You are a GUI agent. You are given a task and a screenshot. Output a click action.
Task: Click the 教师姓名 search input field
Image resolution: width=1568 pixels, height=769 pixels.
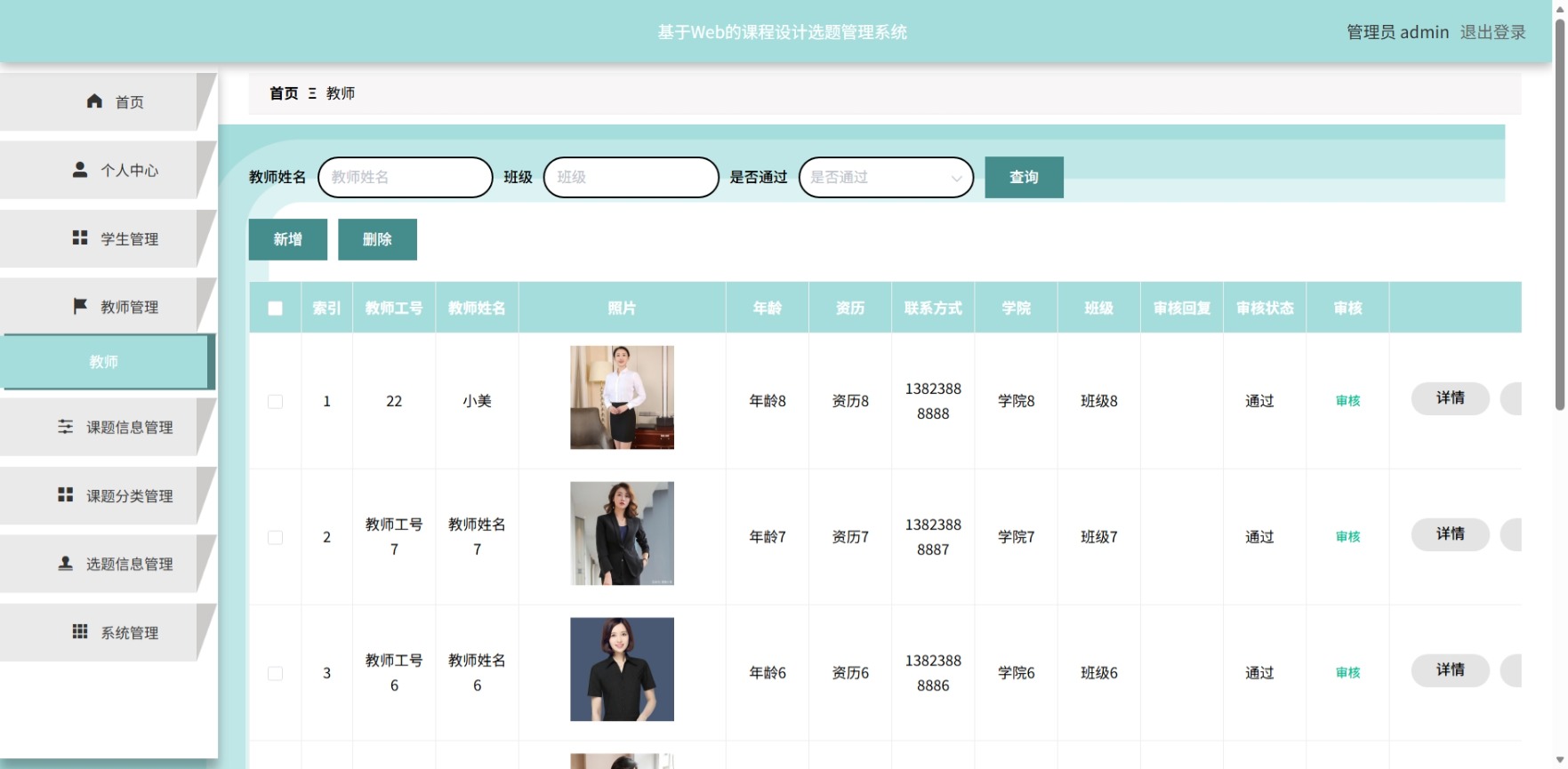point(405,177)
